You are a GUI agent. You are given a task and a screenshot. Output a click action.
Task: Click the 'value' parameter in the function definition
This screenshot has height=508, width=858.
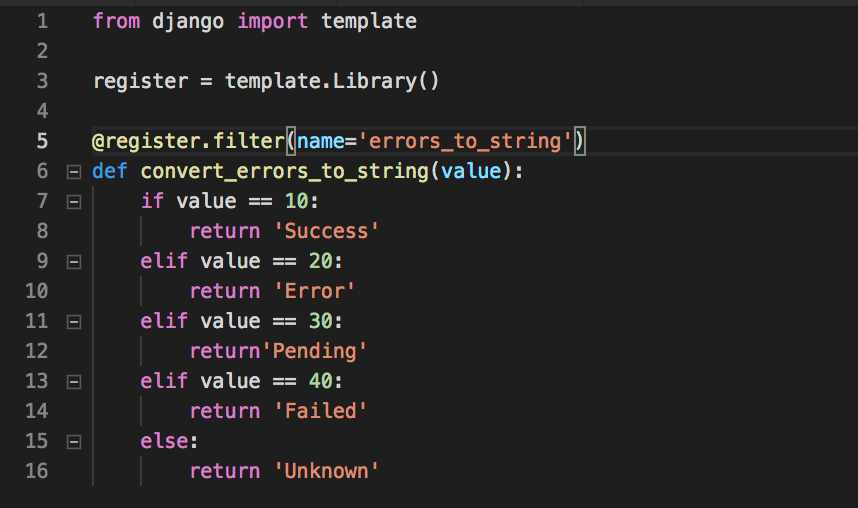(x=471, y=171)
